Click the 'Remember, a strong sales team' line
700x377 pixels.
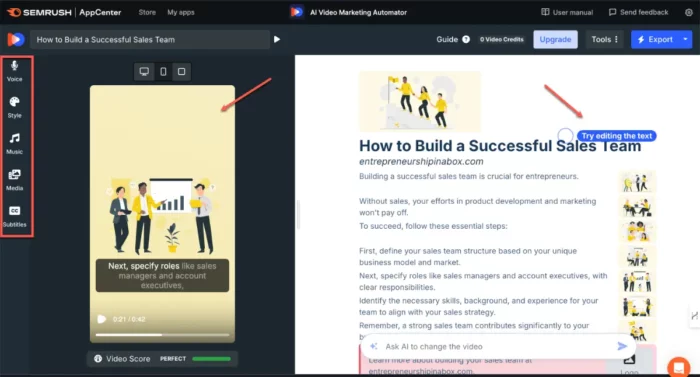[474, 326]
